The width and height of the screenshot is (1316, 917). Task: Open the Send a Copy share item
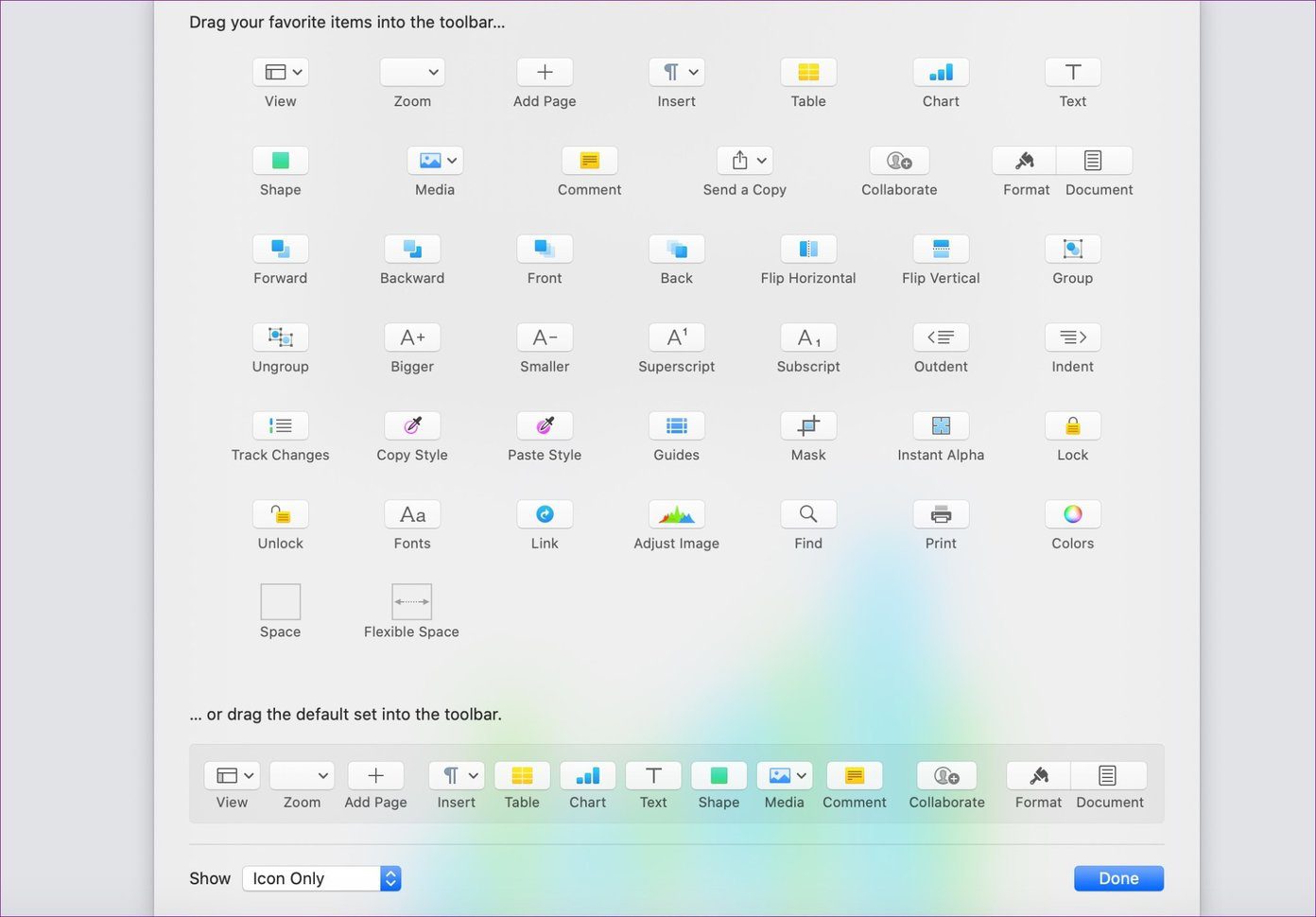point(745,161)
